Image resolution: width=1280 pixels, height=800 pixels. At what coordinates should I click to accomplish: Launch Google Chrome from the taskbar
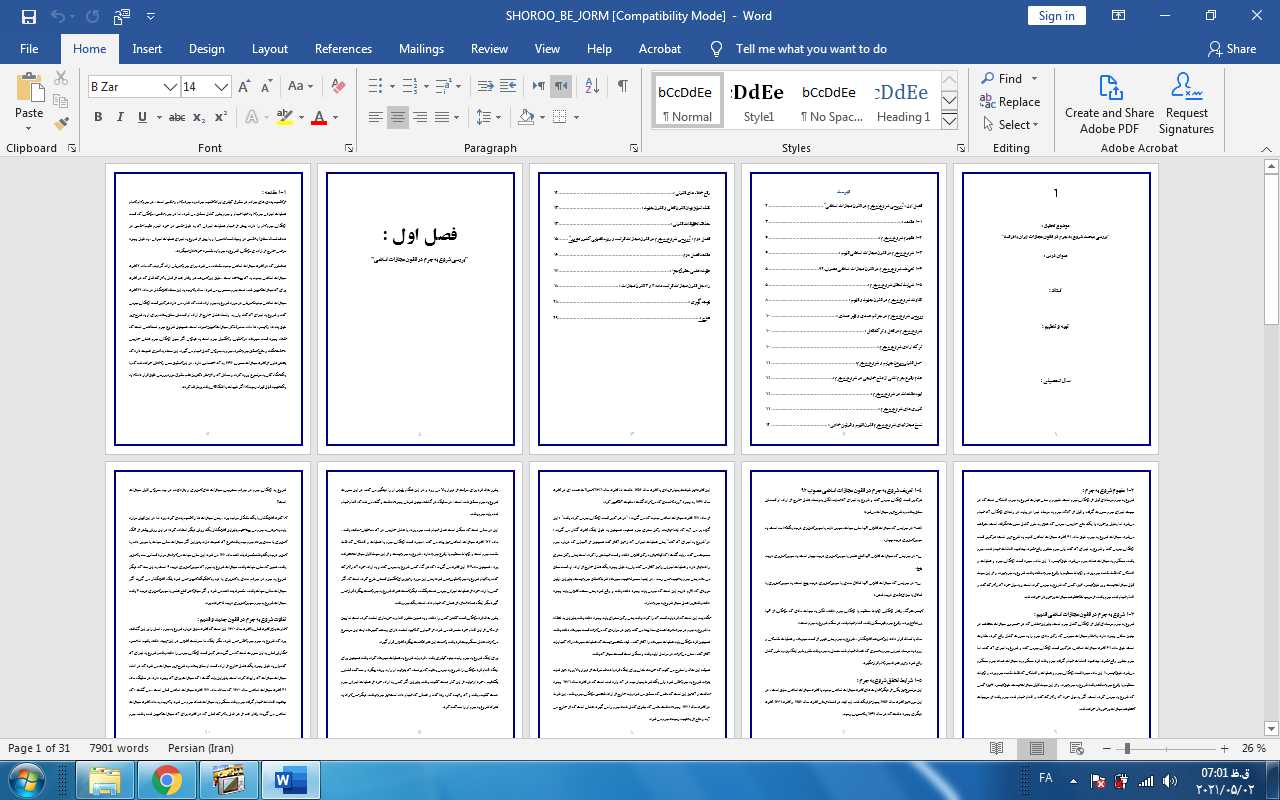click(166, 779)
